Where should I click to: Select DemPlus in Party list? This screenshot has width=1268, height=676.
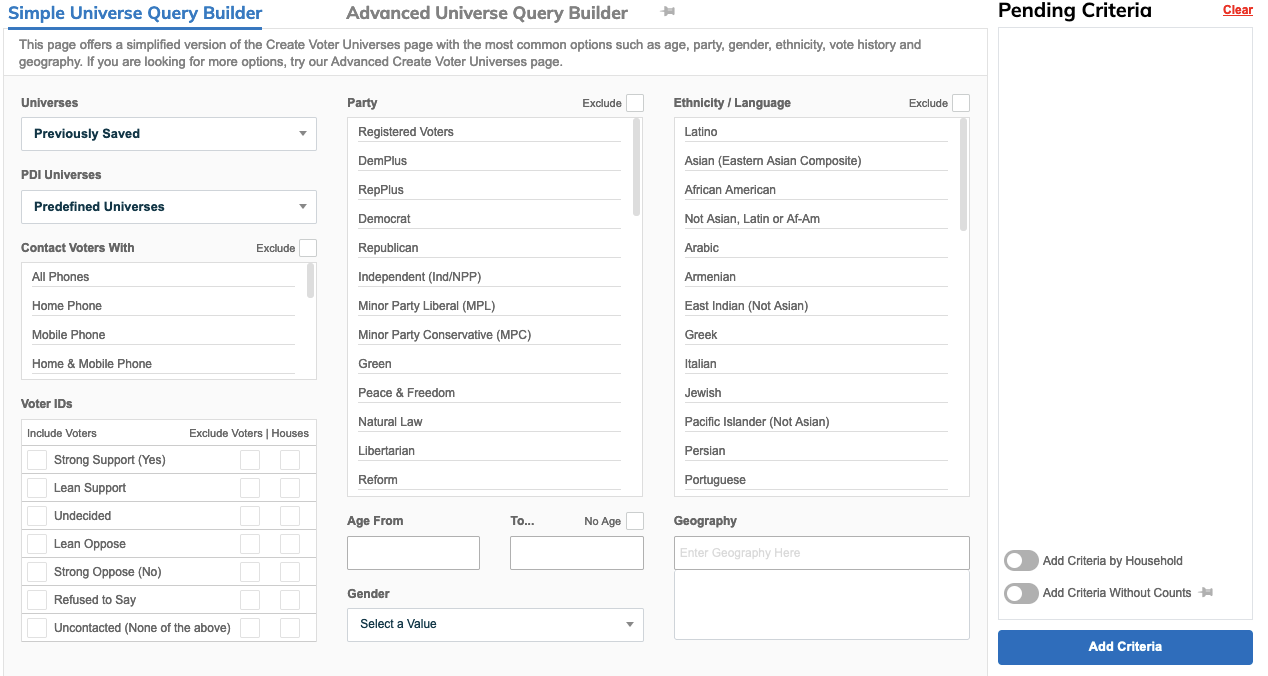489,161
